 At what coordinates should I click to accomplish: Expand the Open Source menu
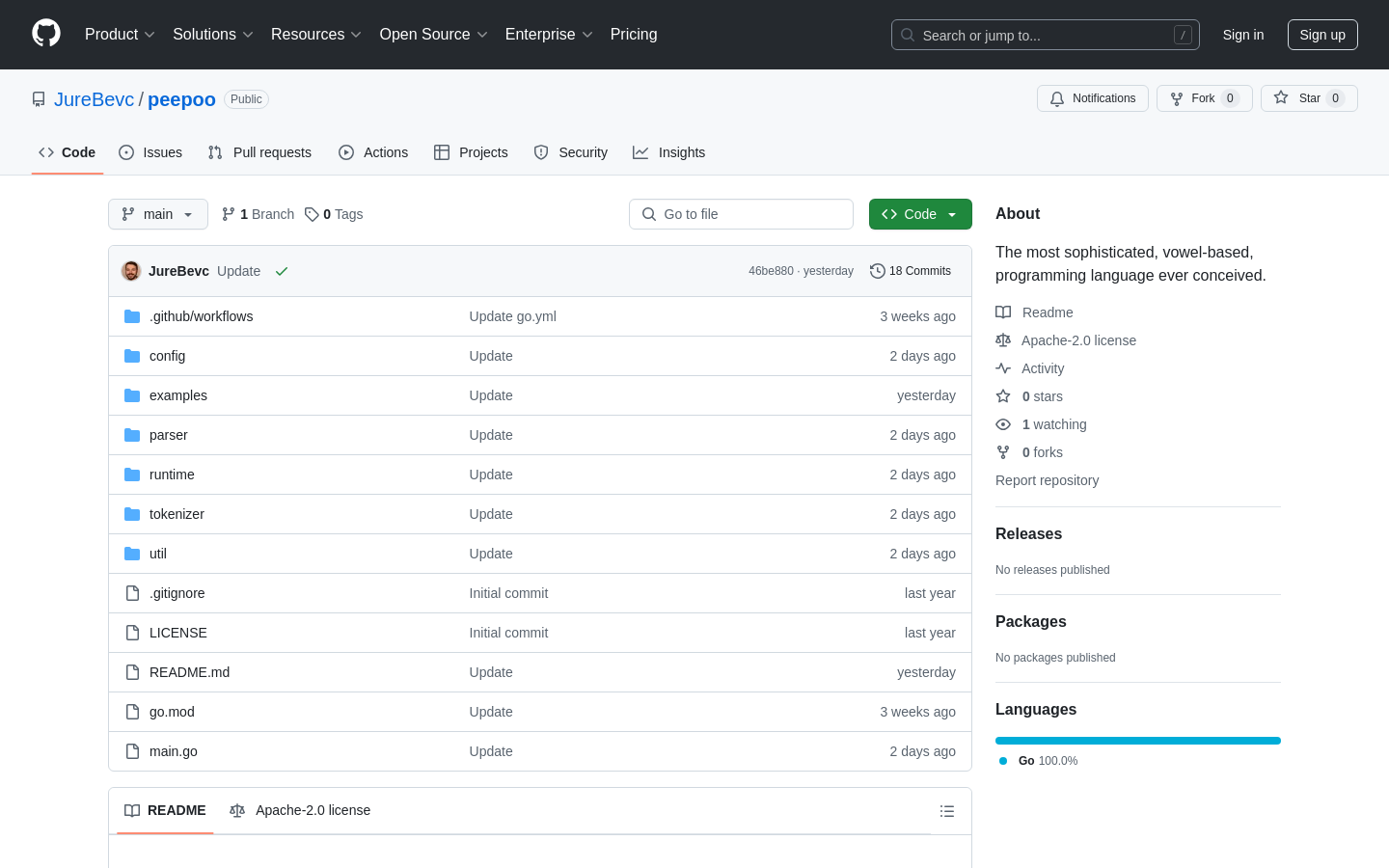[x=434, y=35]
